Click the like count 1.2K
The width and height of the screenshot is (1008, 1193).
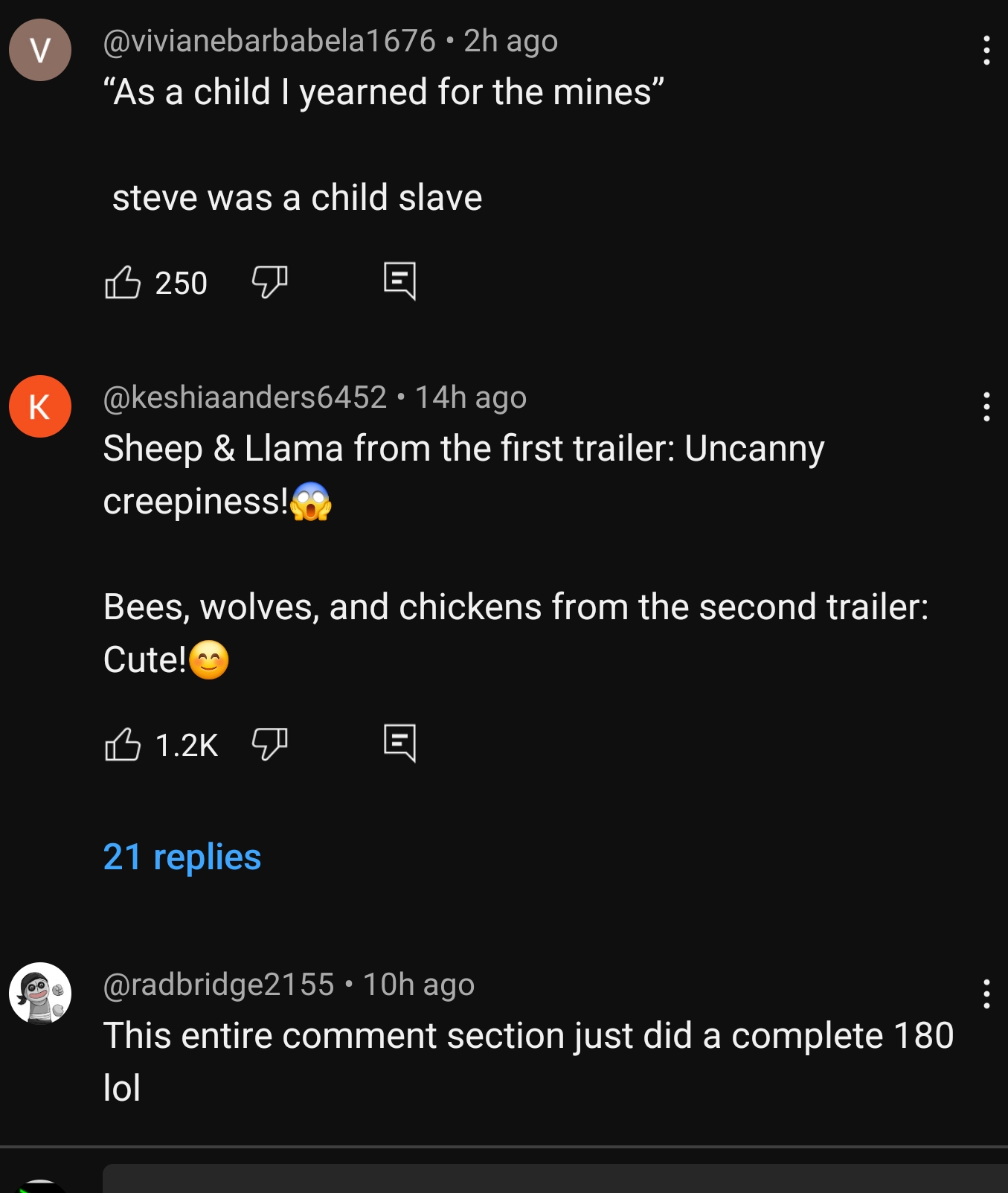[187, 745]
